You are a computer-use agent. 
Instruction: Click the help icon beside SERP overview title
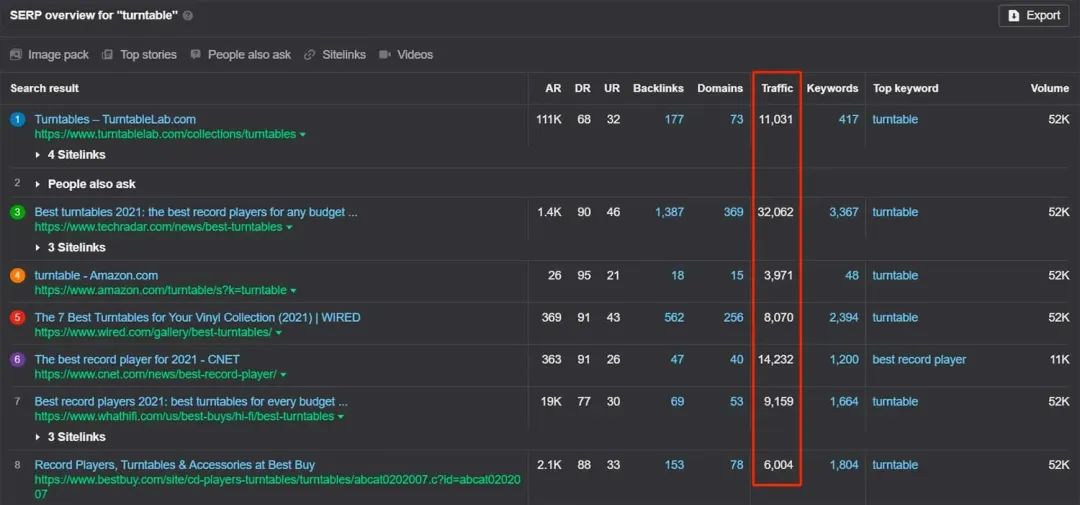[188, 16]
